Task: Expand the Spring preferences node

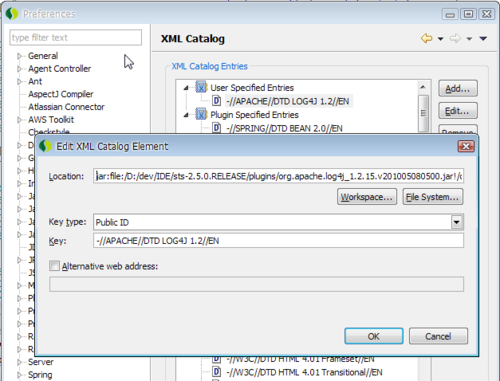Action: [x=19, y=375]
